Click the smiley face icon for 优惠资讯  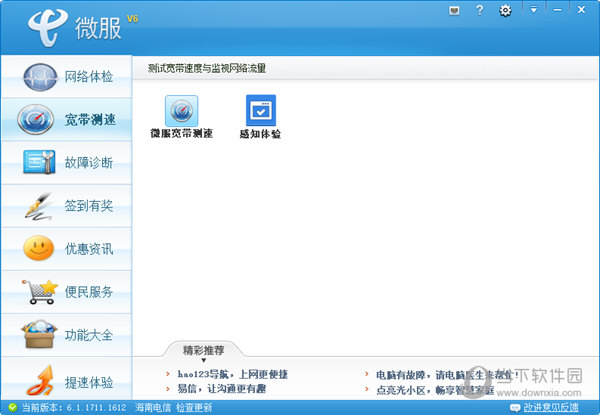pos(38,248)
